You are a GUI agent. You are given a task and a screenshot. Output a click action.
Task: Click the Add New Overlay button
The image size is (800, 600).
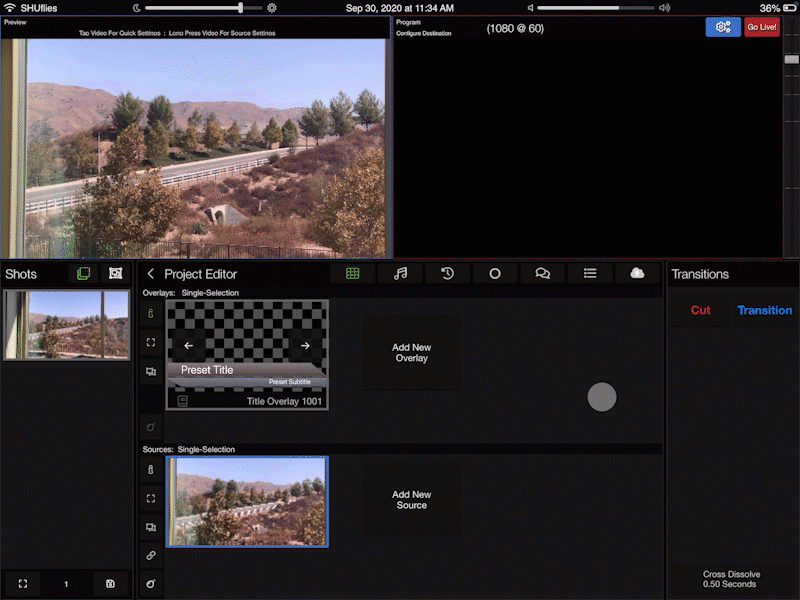coord(411,353)
